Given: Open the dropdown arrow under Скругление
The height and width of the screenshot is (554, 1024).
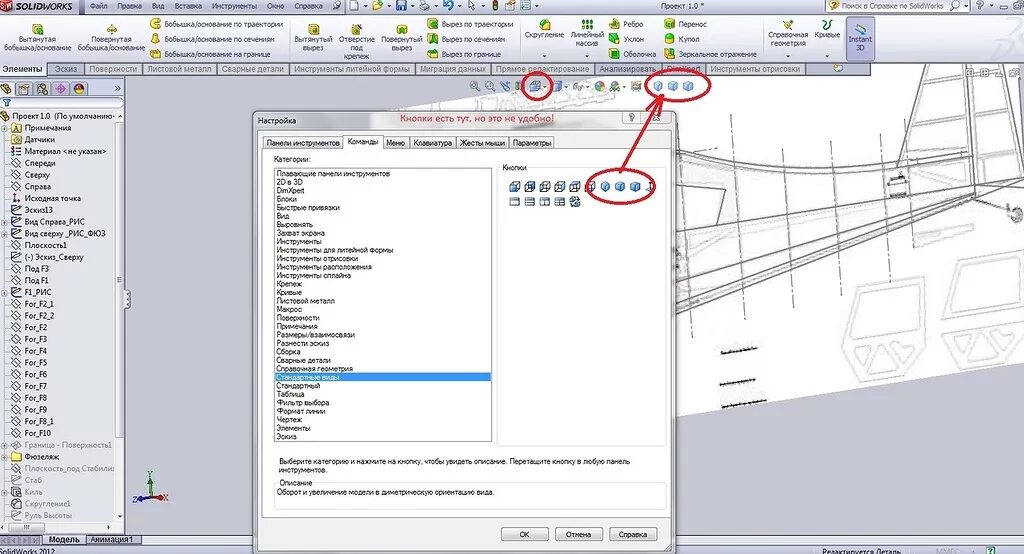Looking at the screenshot, I should [x=544, y=56].
